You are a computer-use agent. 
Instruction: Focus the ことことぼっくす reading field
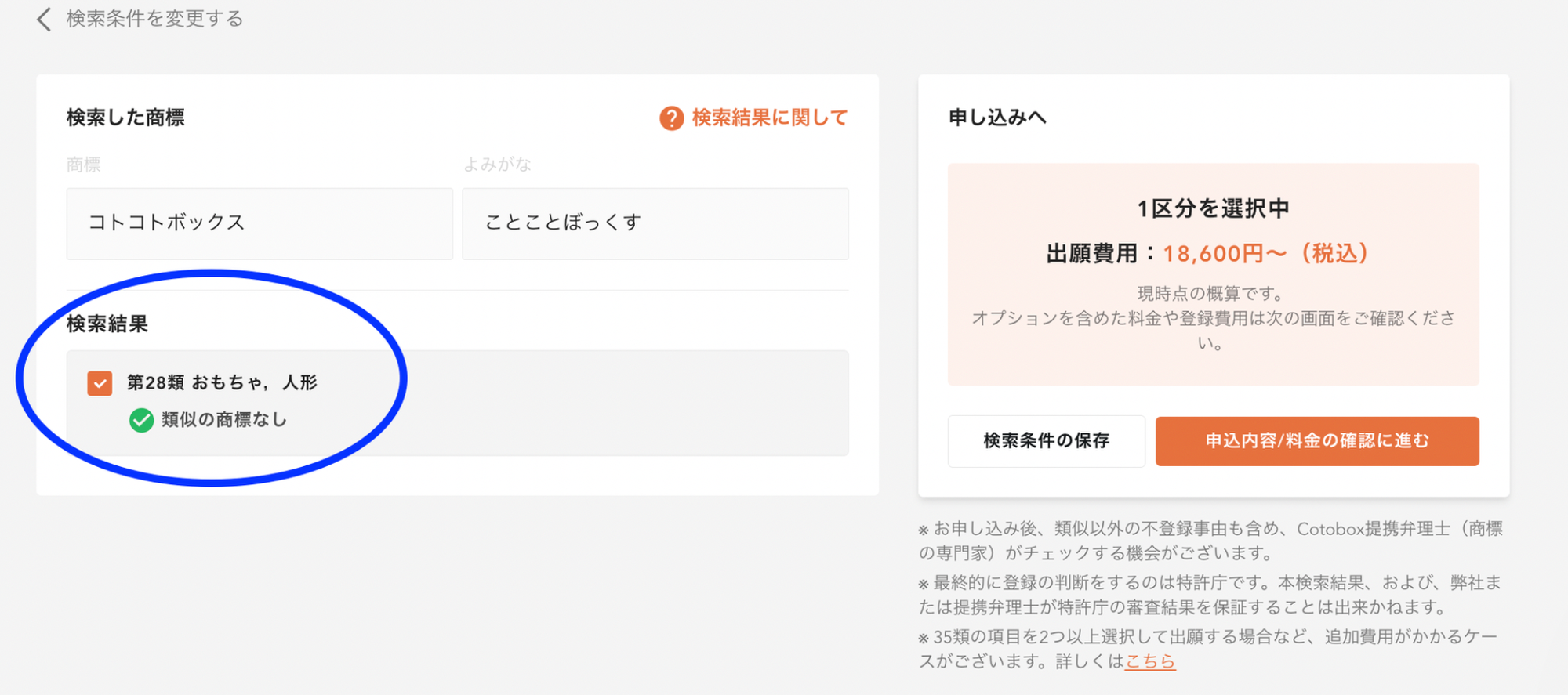pyautogui.click(x=655, y=223)
